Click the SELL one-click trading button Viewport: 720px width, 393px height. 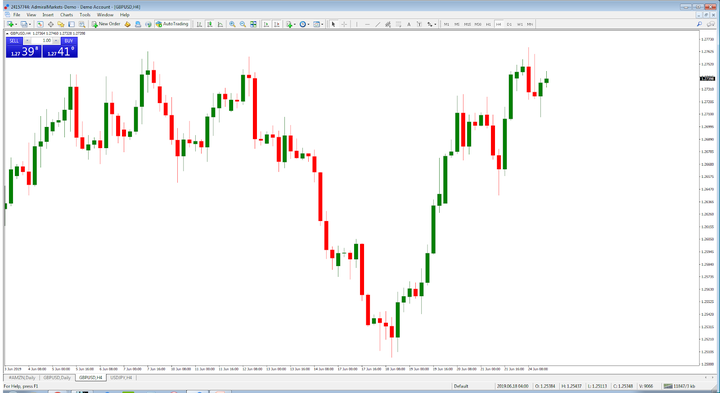tap(14, 41)
